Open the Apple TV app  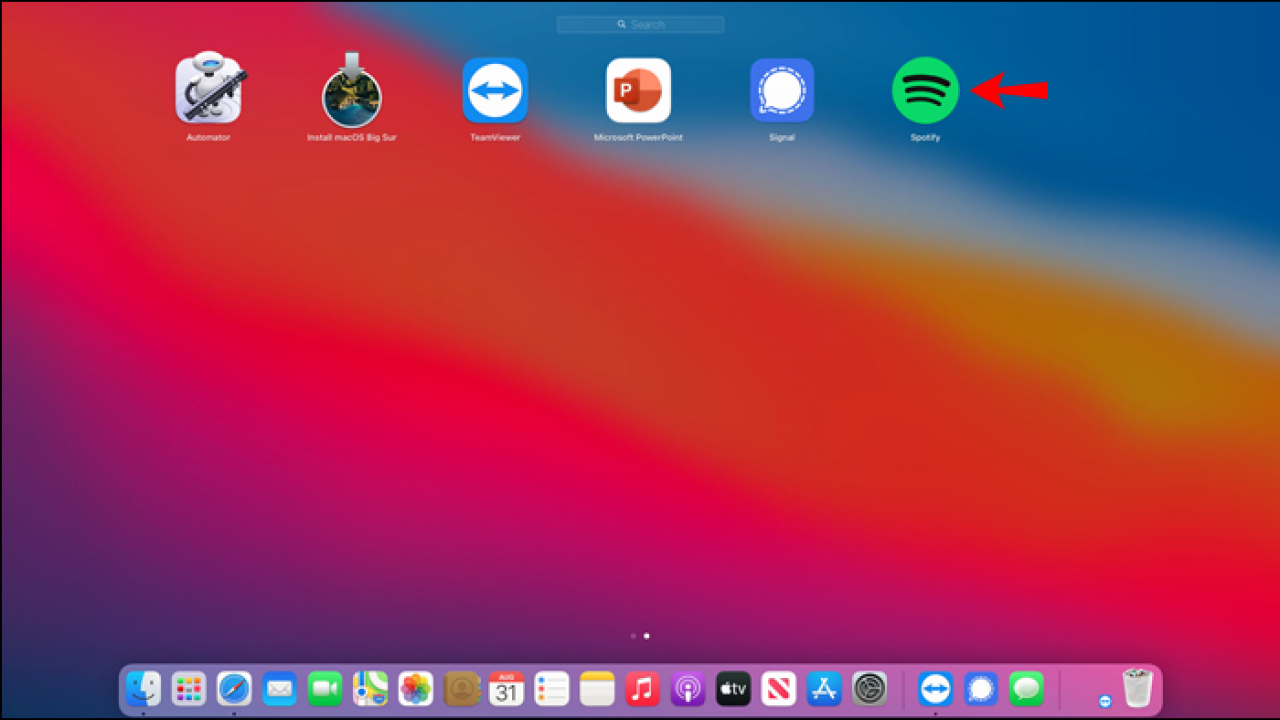pos(732,688)
